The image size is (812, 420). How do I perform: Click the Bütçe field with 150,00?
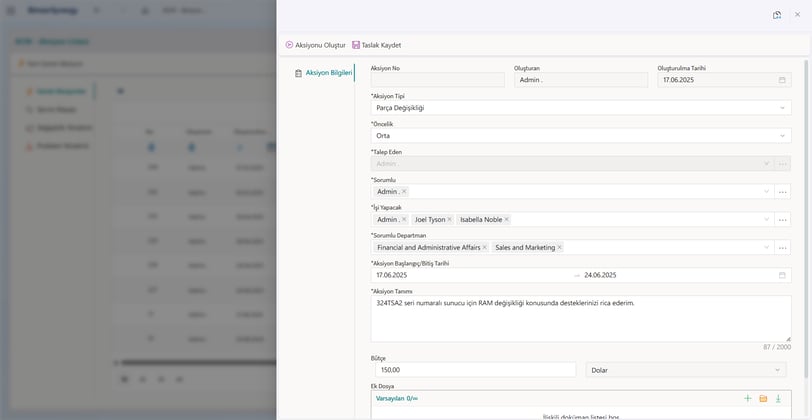coord(475,370)
